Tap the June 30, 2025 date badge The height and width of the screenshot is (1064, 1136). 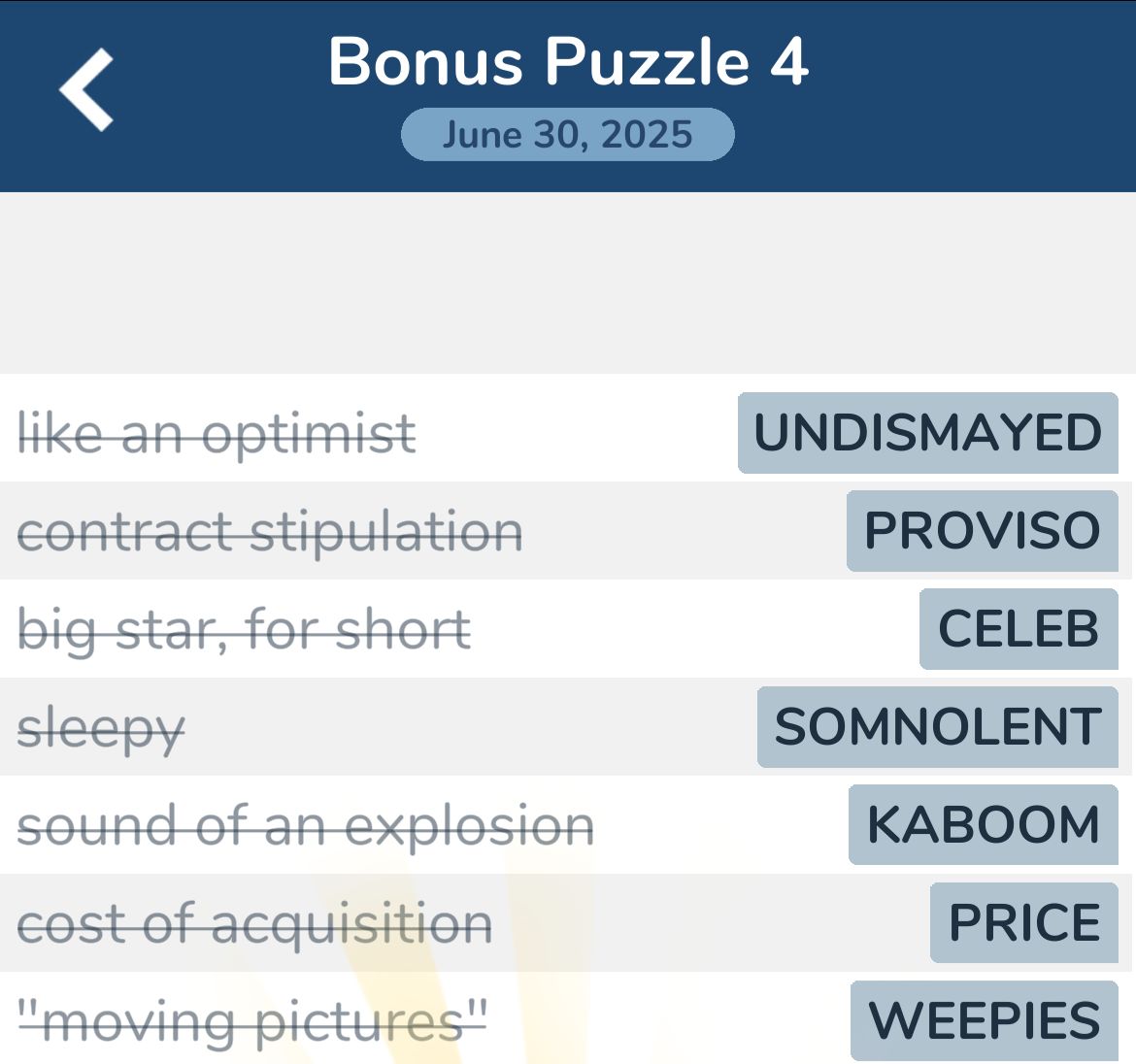tap(568, 135)
